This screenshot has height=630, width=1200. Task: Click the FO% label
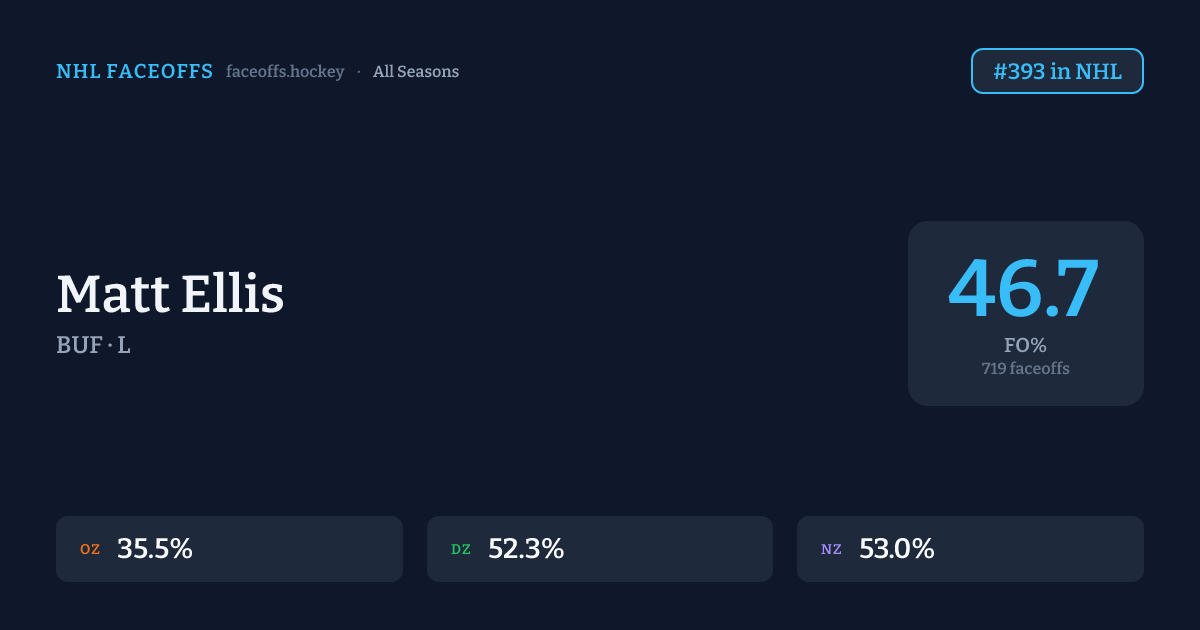tap(1025, 346)
